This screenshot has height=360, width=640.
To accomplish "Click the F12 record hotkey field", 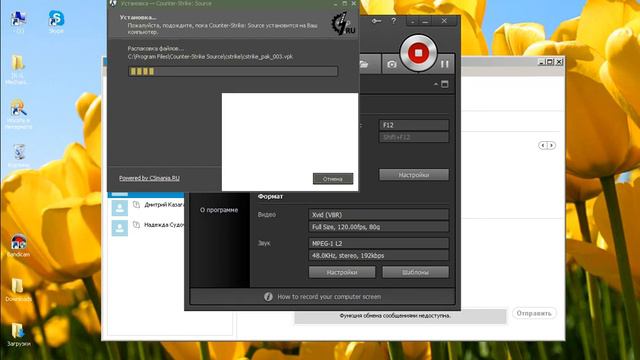I will pos(414,125).
